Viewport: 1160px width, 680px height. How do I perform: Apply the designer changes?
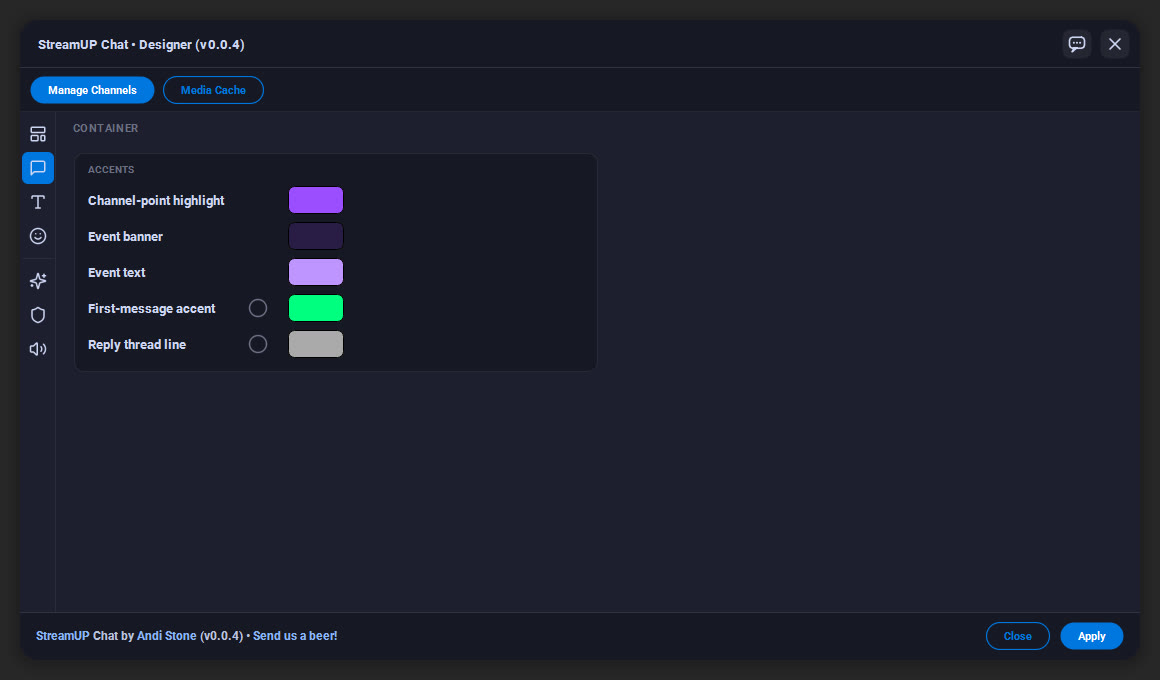pos(1091,636)
